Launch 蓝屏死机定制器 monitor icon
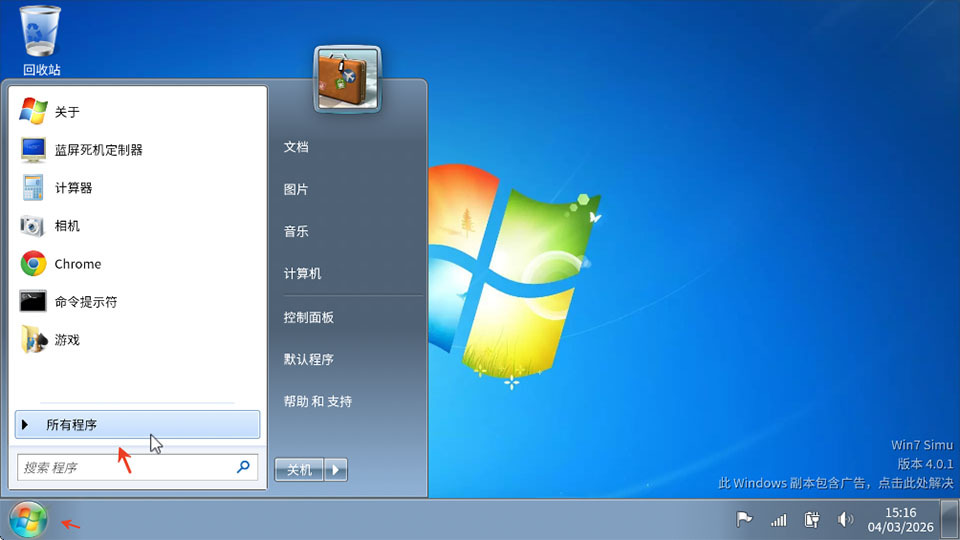 pos(33,150)
